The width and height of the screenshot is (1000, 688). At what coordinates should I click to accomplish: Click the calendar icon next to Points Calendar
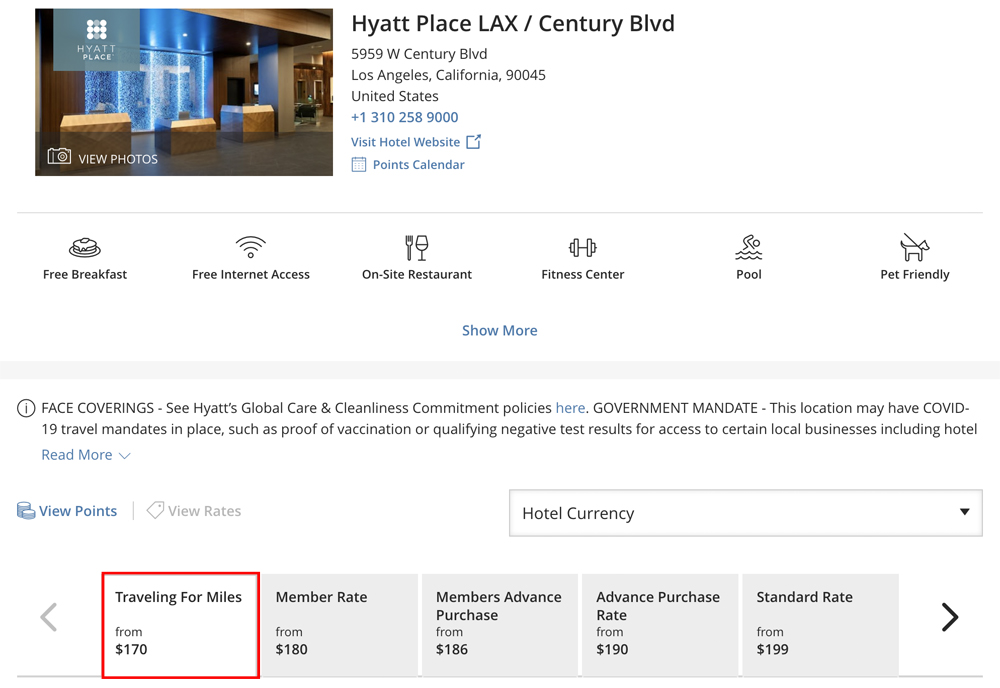coord(359,165)
